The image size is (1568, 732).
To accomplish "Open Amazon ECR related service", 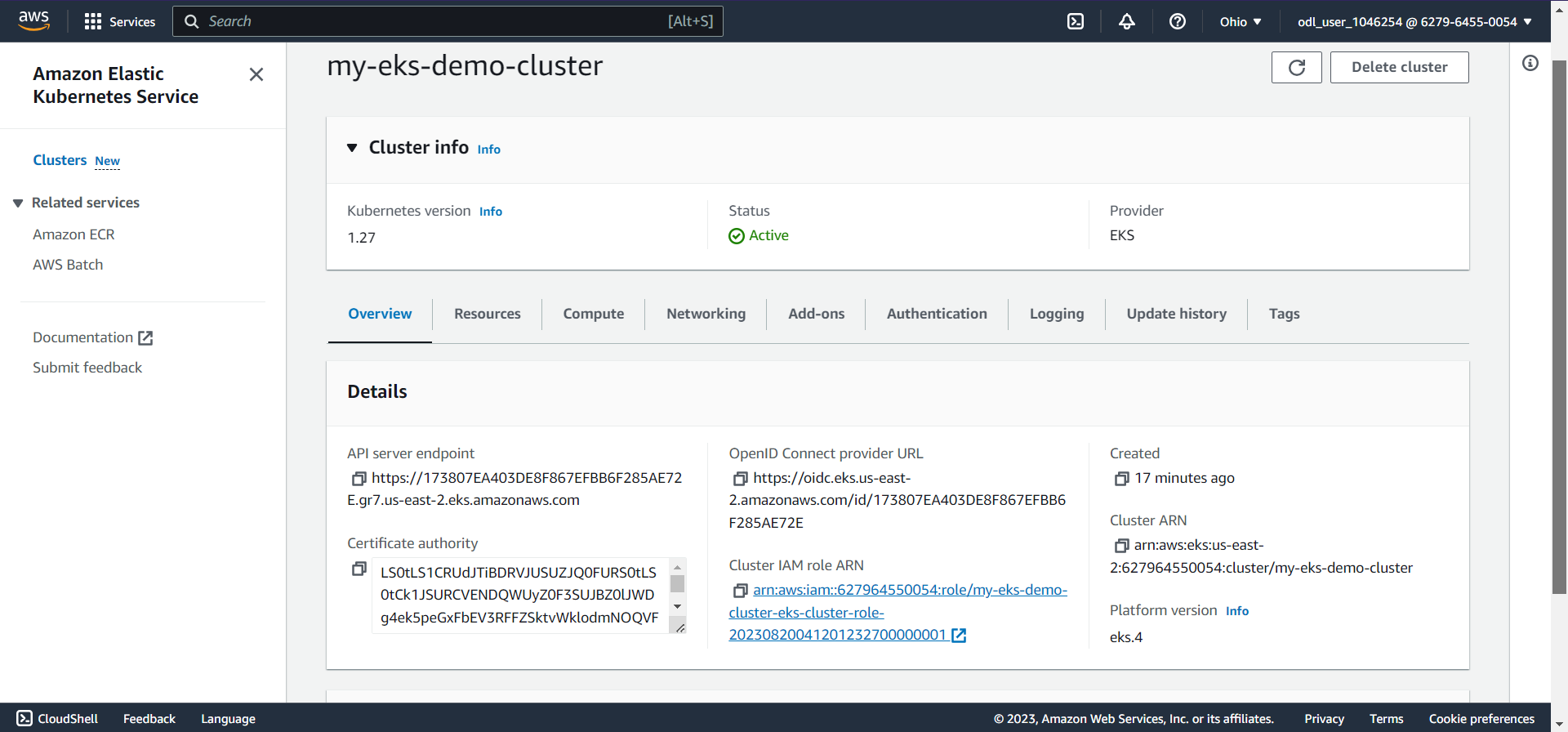I will (x=73, y=234).
